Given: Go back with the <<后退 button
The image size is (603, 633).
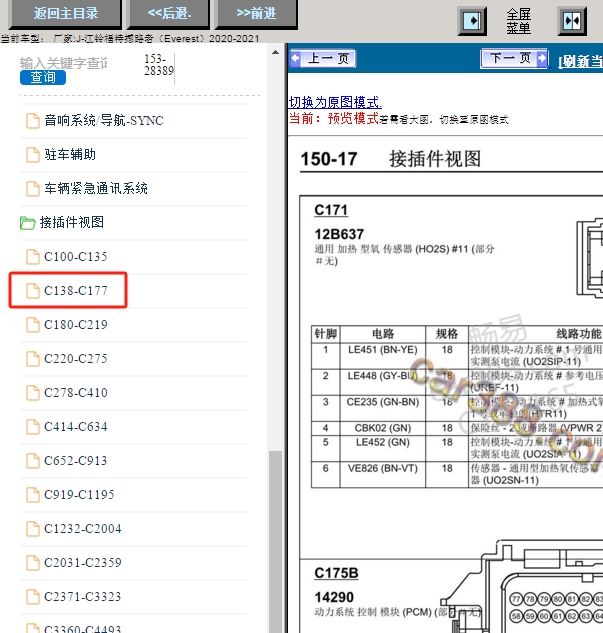Looking at the screenshot, I should pos(169,13).
